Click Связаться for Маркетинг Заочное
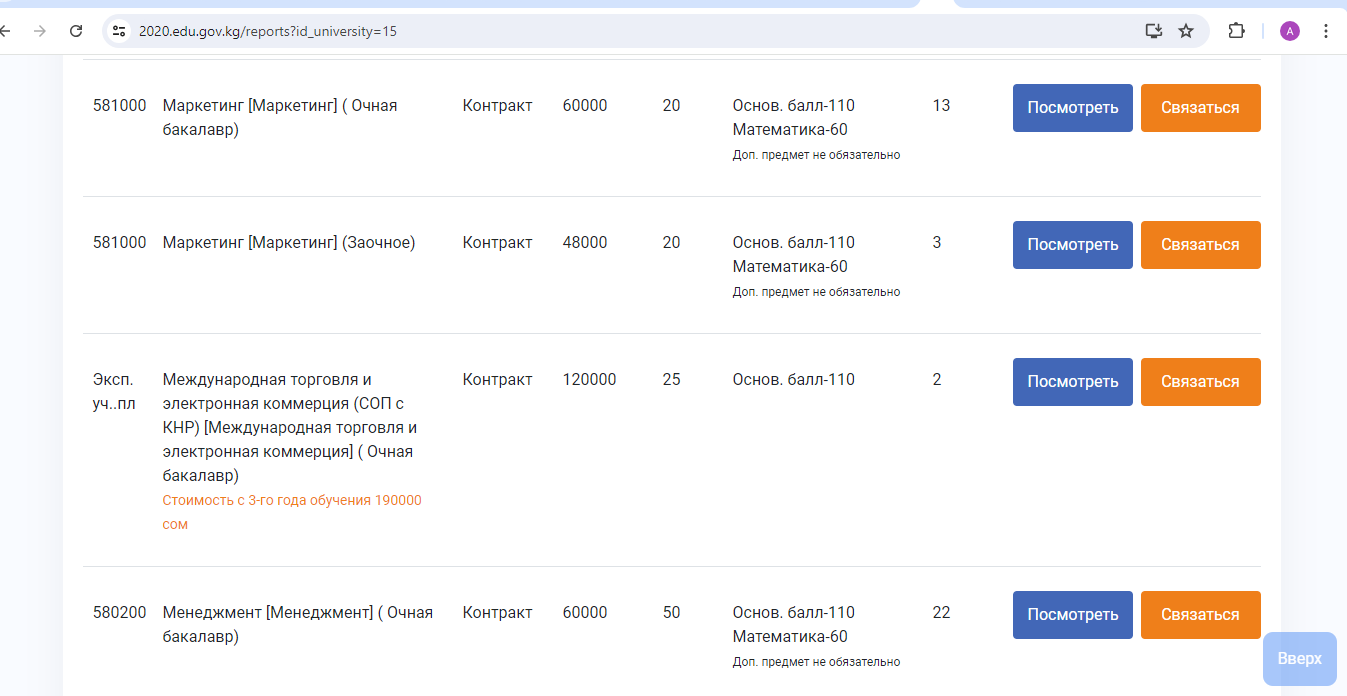Screen dimensions: 1347x696 [x=1200, y=245]
